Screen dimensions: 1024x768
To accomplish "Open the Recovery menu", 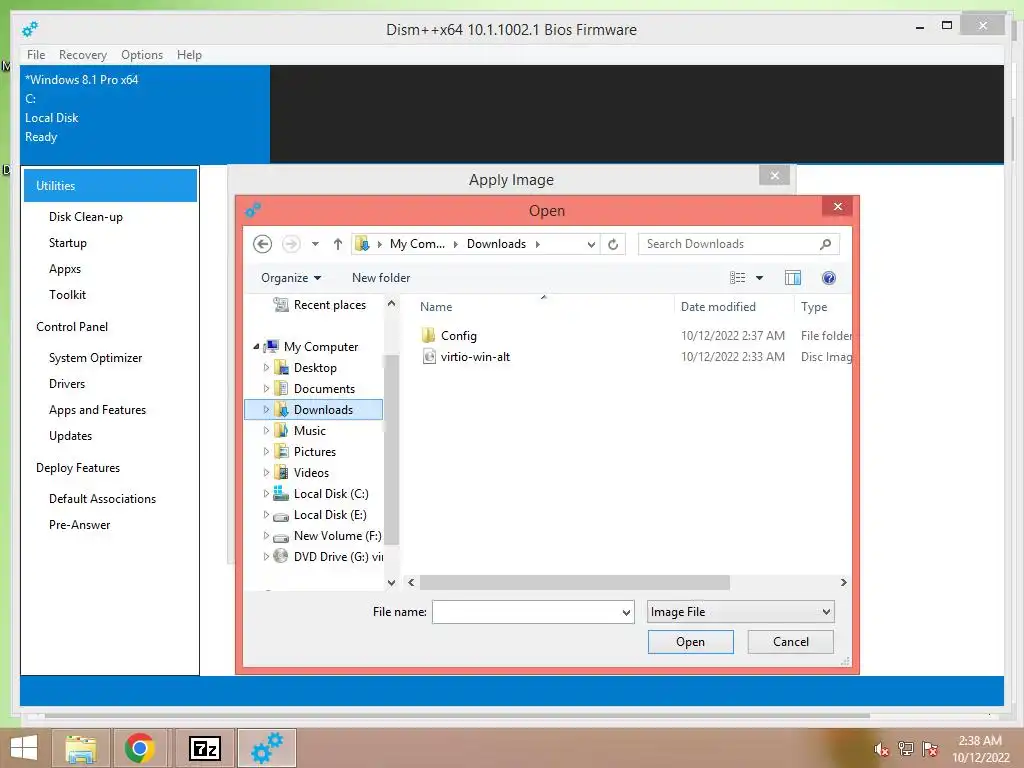I will click(83, 55).
